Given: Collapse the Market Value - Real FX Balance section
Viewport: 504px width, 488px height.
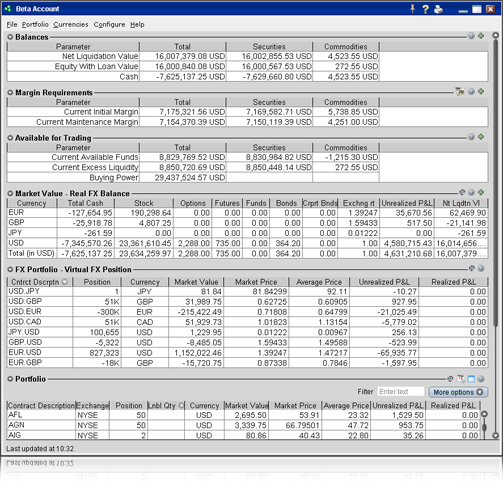Looking at the screenshot, I should (x=10, y=193).
